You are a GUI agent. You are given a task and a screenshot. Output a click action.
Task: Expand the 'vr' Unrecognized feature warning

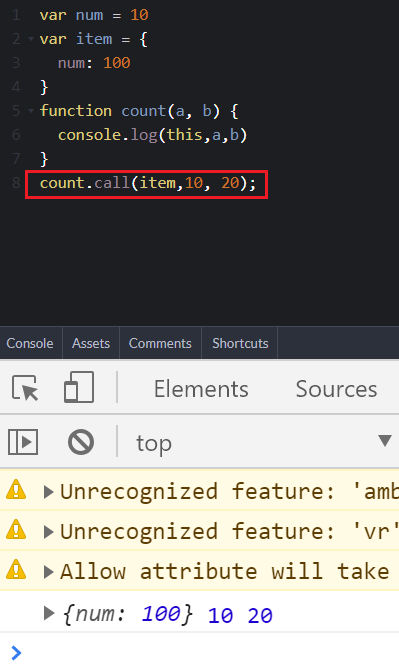point(49,532)
